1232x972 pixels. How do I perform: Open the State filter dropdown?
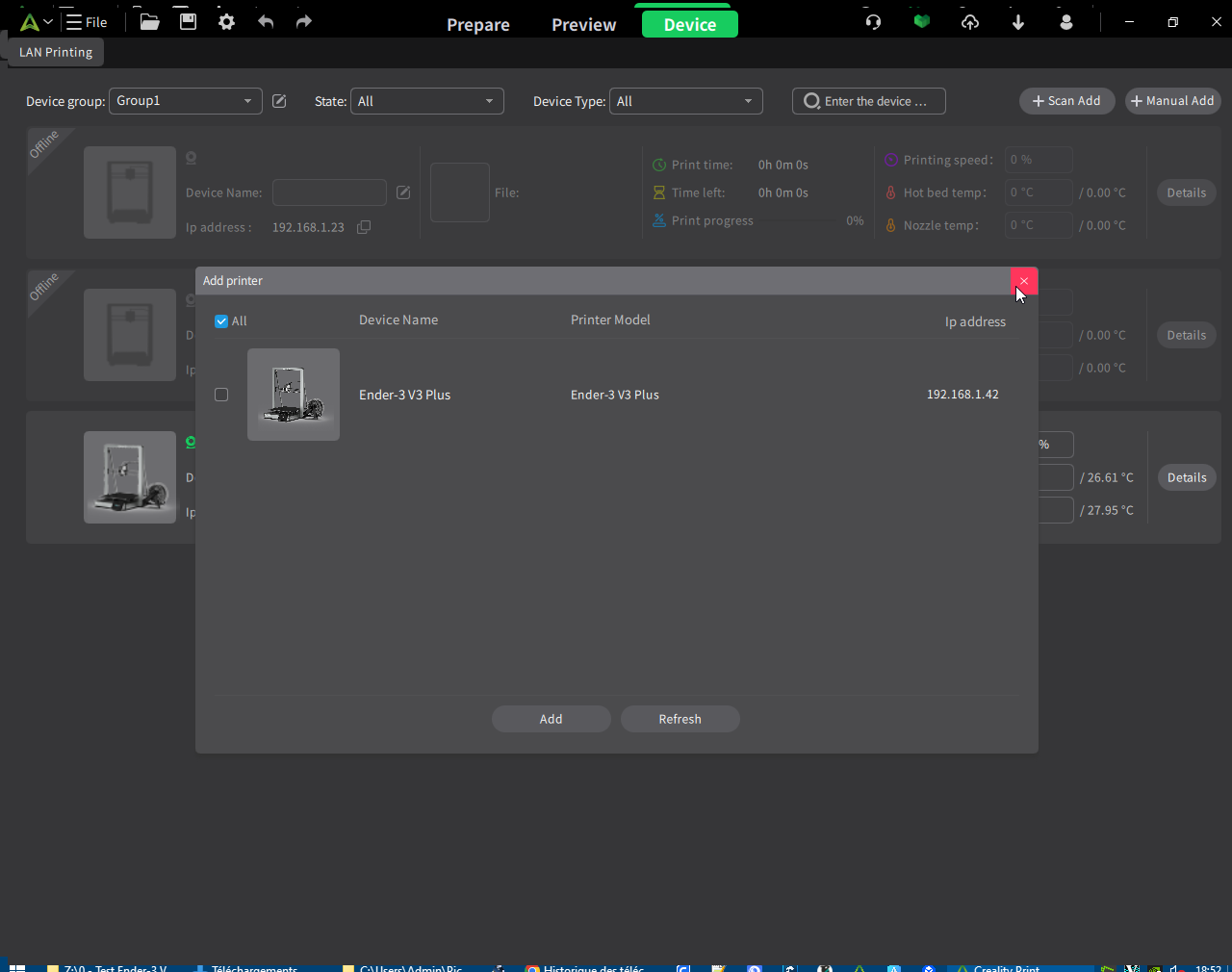pyautogui.click(x=427, y=101)
